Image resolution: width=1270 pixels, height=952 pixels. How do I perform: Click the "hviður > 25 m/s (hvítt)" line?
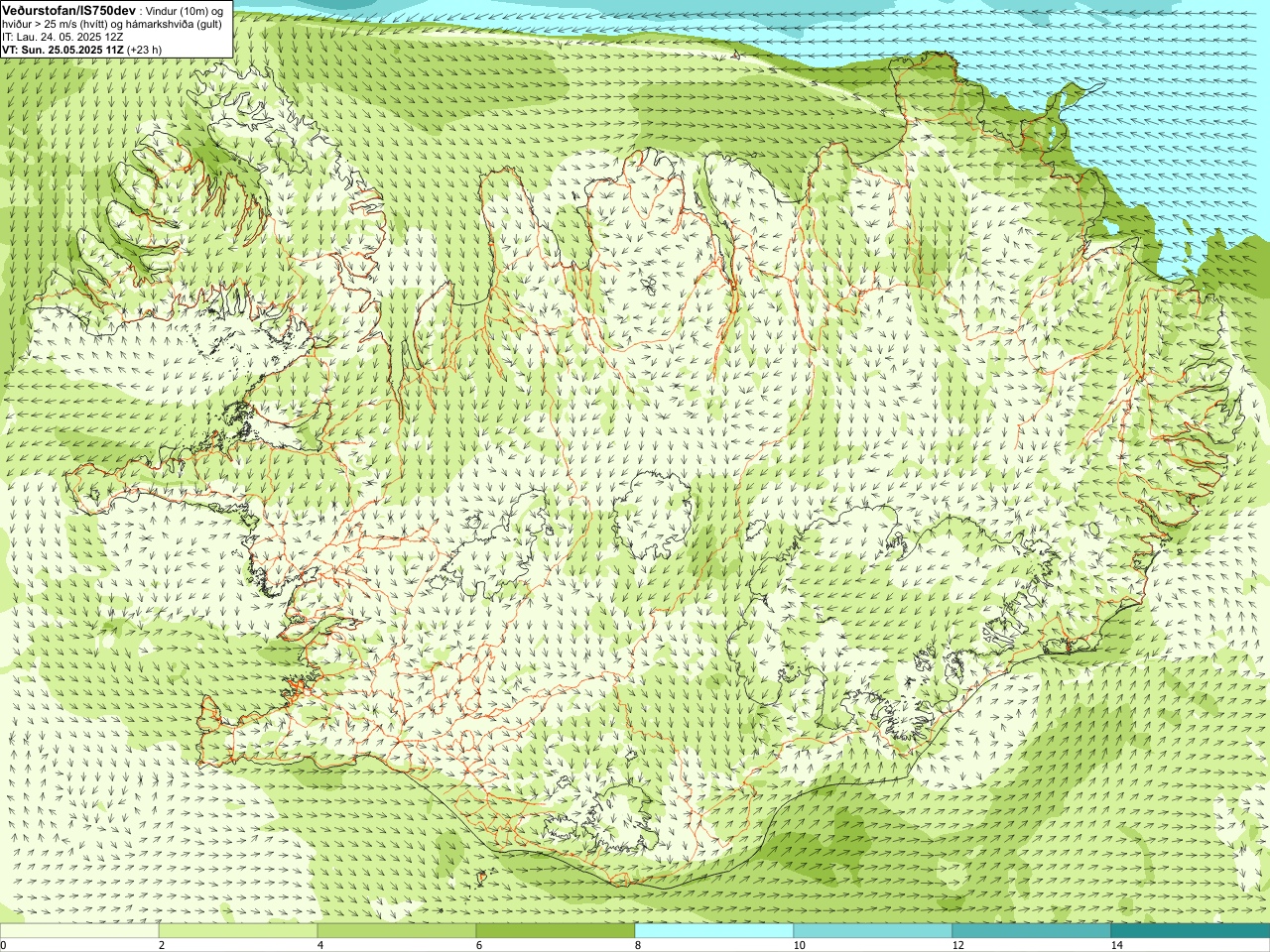[x=57, y=23]
